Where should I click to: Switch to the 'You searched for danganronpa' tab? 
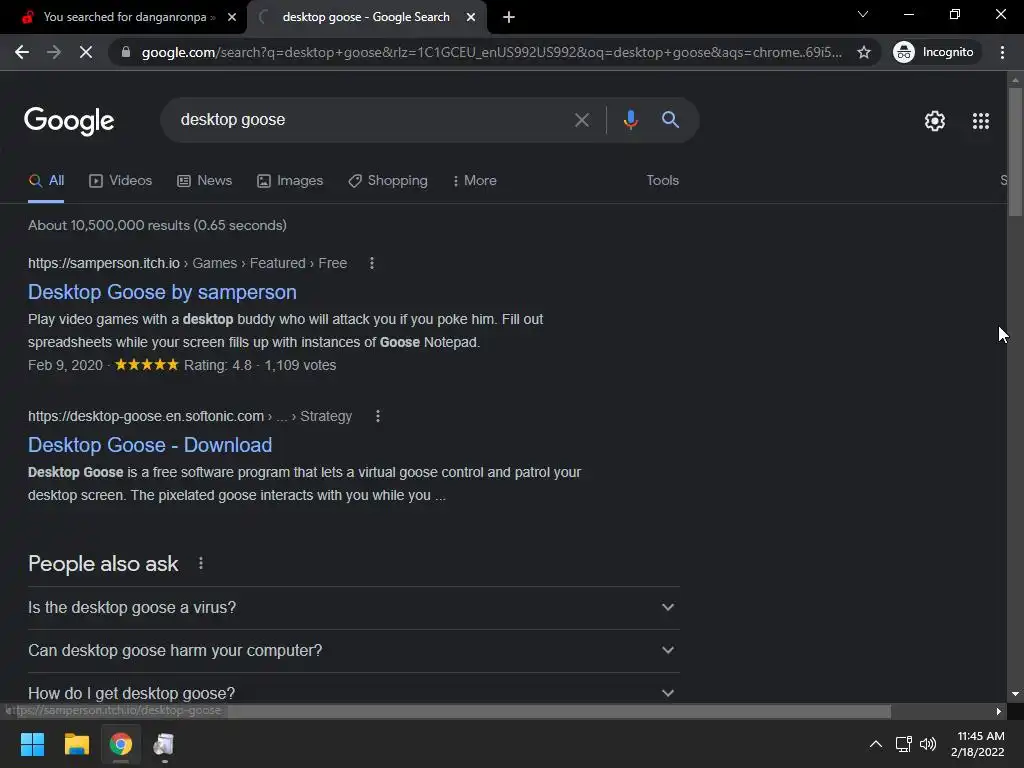pos(123,18)
